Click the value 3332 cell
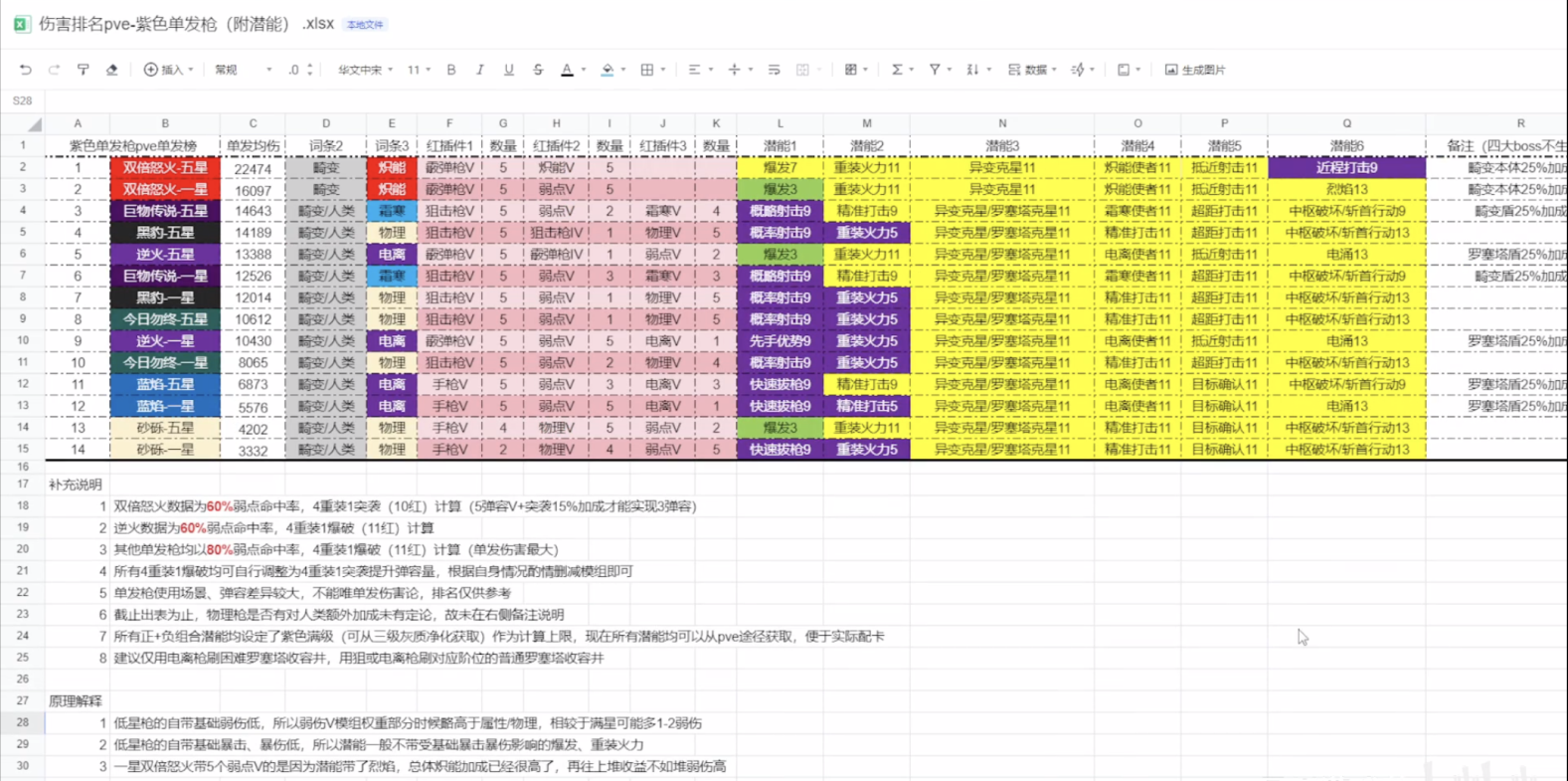 (253, 450)
